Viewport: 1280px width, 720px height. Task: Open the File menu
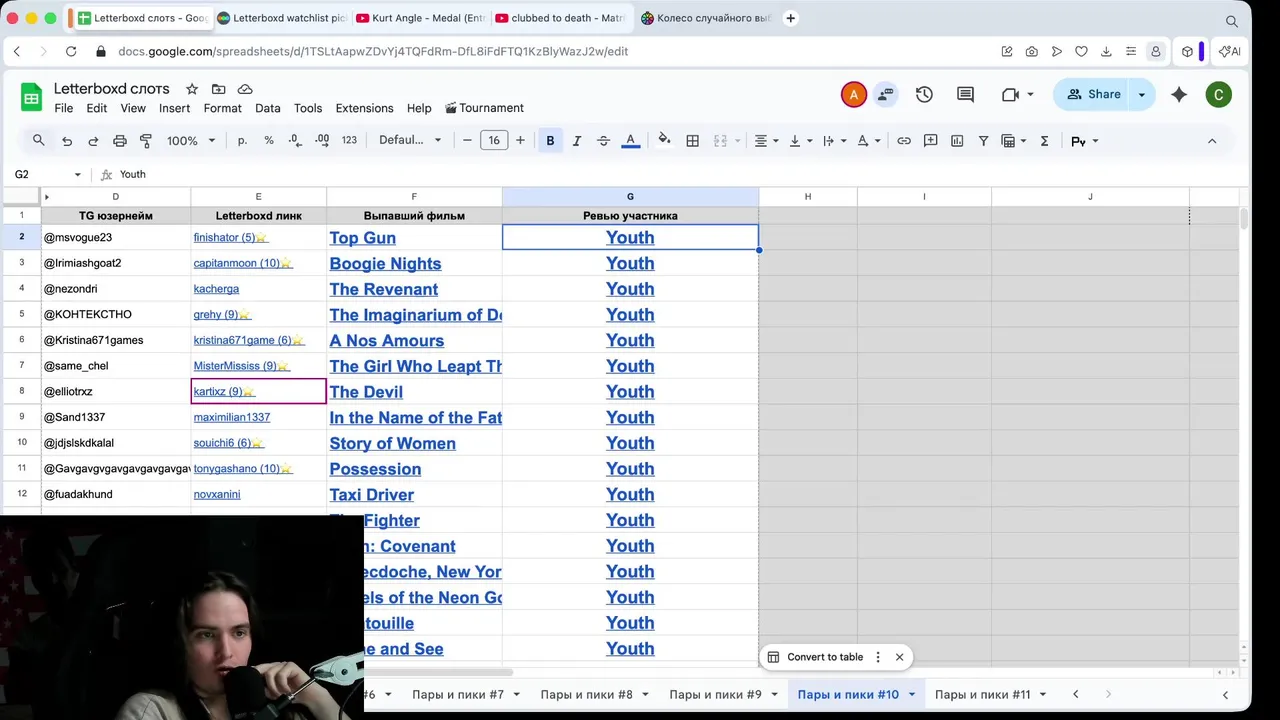[x=63, y=108]
